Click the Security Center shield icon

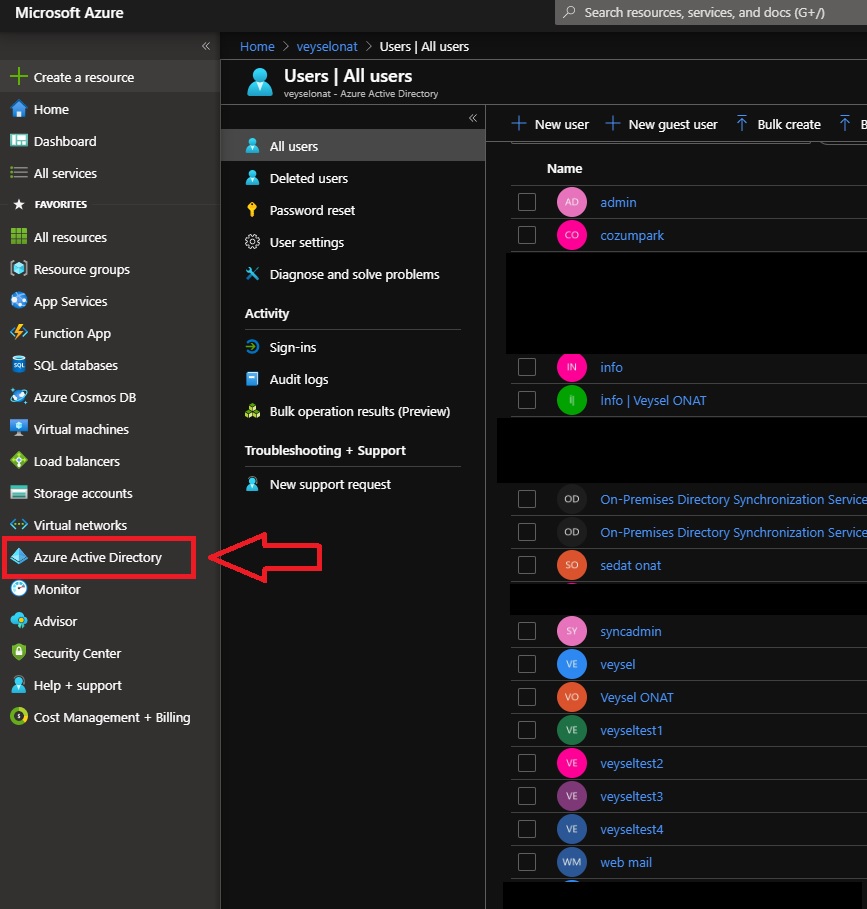click(19, 653)
